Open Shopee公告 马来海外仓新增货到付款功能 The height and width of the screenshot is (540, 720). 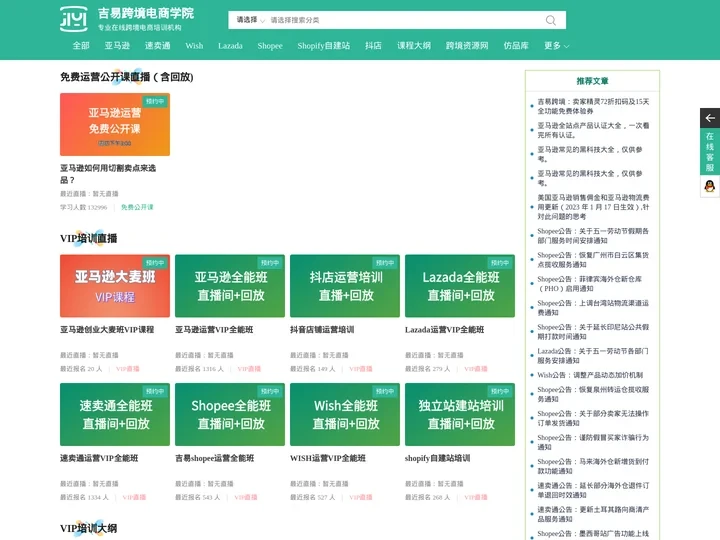click(593, 466)
